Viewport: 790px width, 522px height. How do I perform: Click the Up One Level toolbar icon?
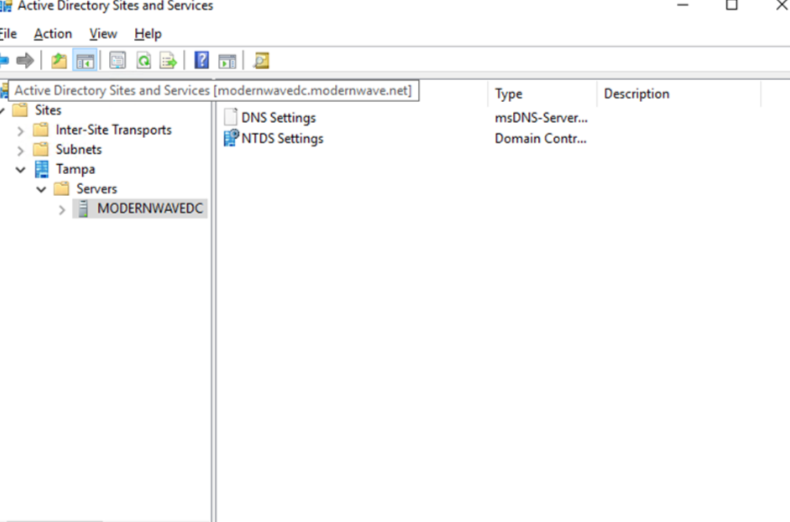point(60,61)
